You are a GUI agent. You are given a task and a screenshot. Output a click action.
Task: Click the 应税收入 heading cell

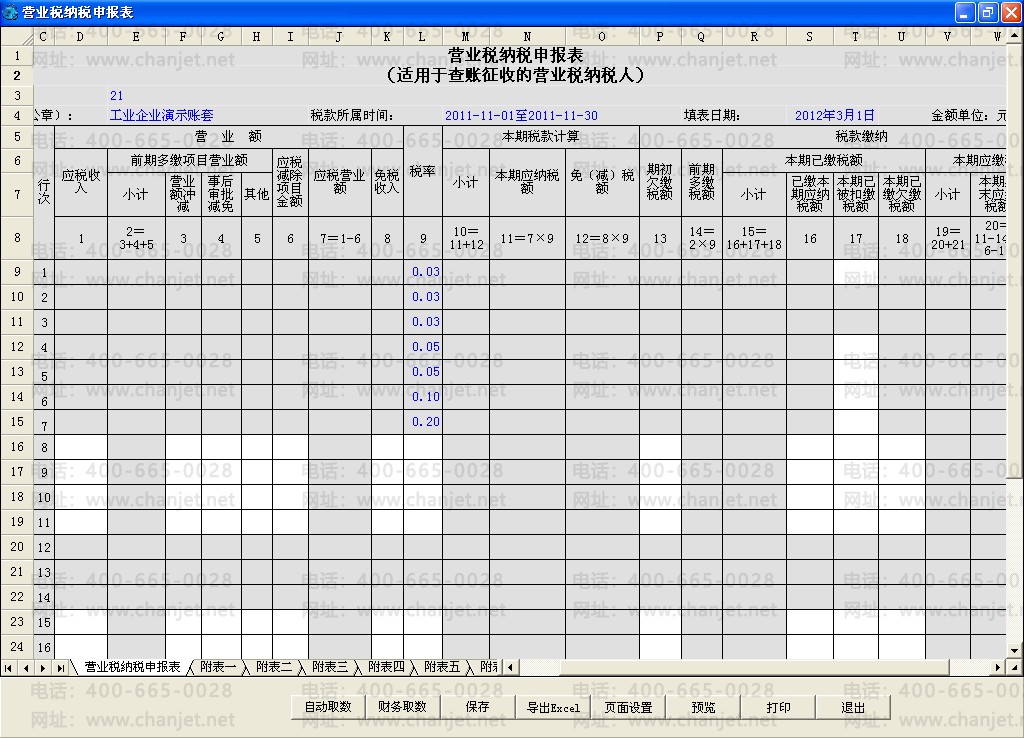tap(81, 182)
